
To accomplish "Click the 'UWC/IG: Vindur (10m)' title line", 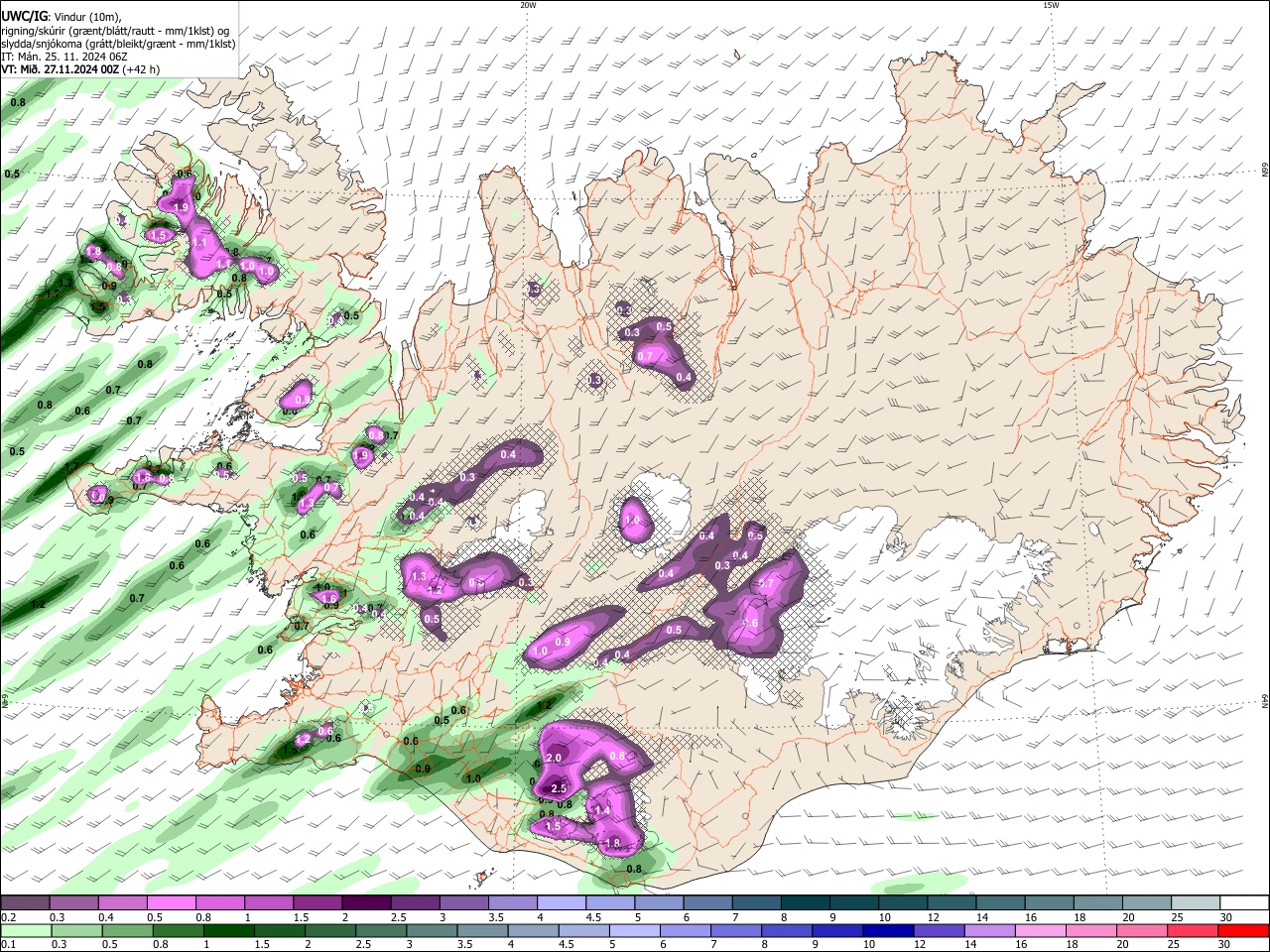I will (x=61, y=16).
